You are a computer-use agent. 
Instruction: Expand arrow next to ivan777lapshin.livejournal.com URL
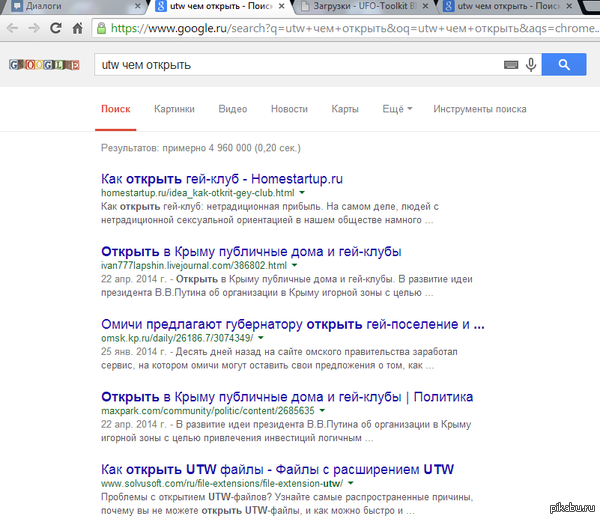click(x=294, y=265)
